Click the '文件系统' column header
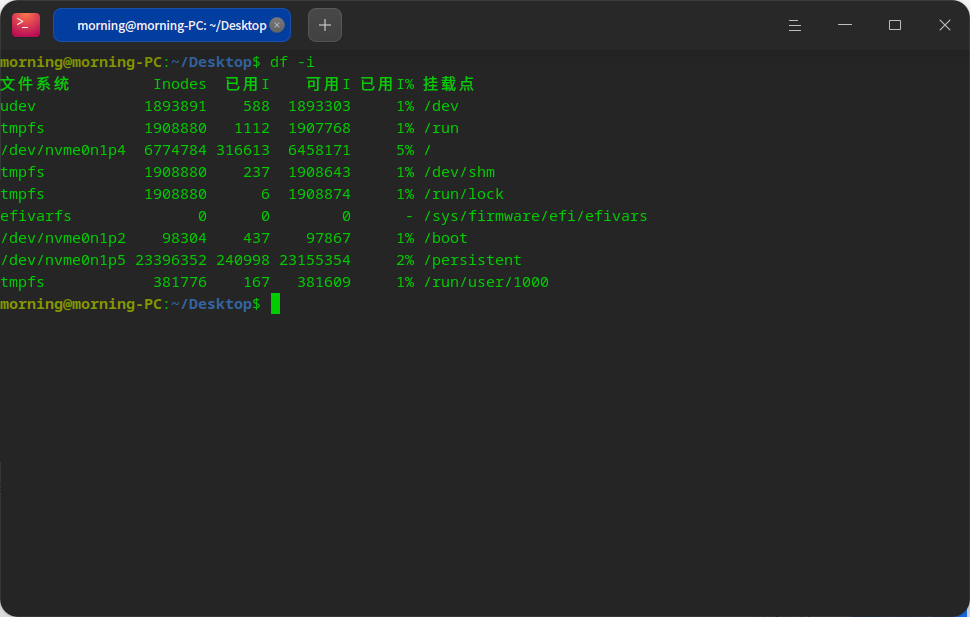970x617 pixels. pos(35,84)
